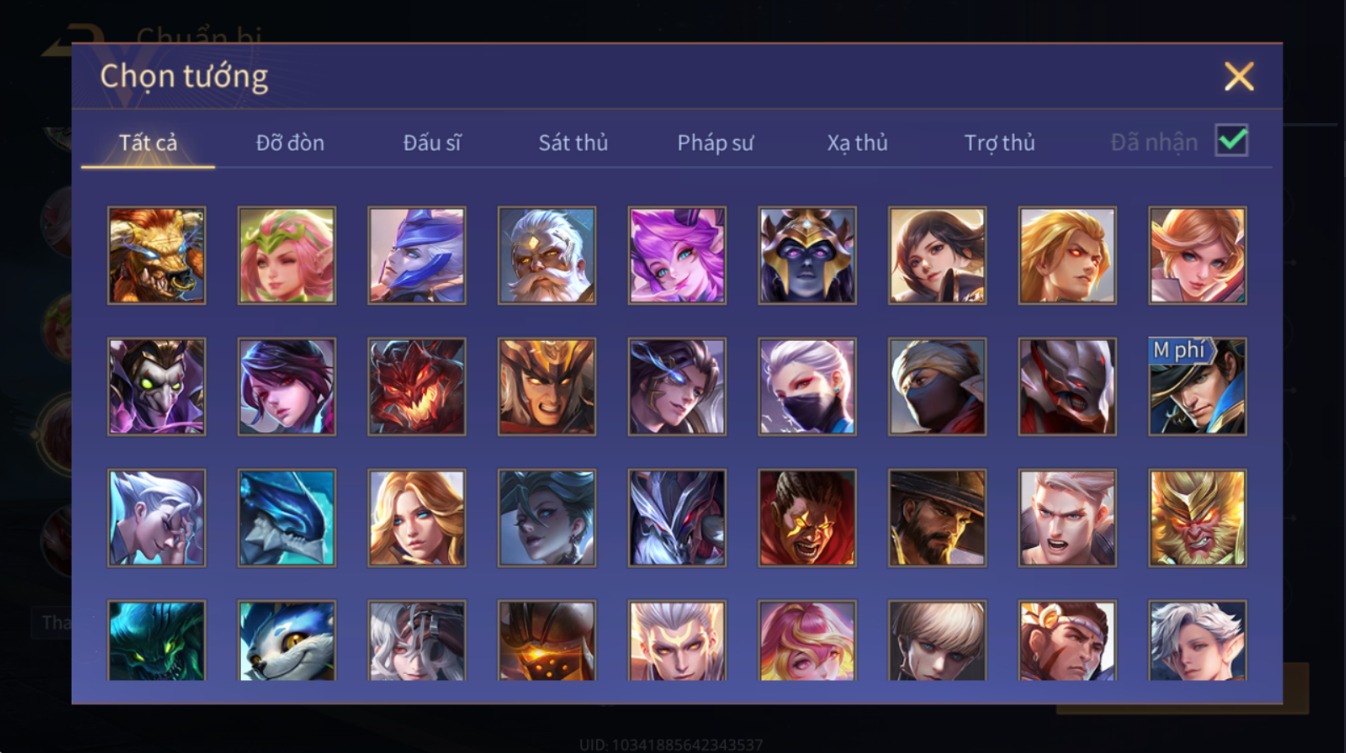Pick the golden monkey king hero
This screenshot has width=1346, height=753.
coord(1197,518)
